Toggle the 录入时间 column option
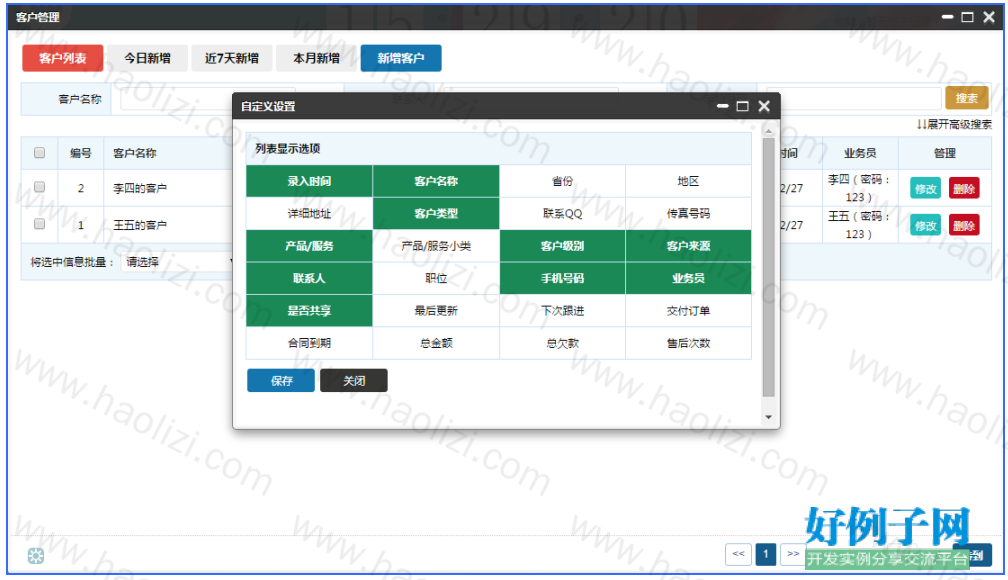1008x580 pixels. [309, 181]
